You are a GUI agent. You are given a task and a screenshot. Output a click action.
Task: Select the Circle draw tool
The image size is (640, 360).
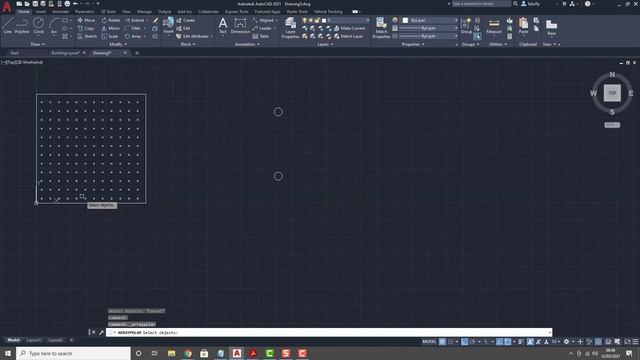pyautogui.click(x=38, y=25)
